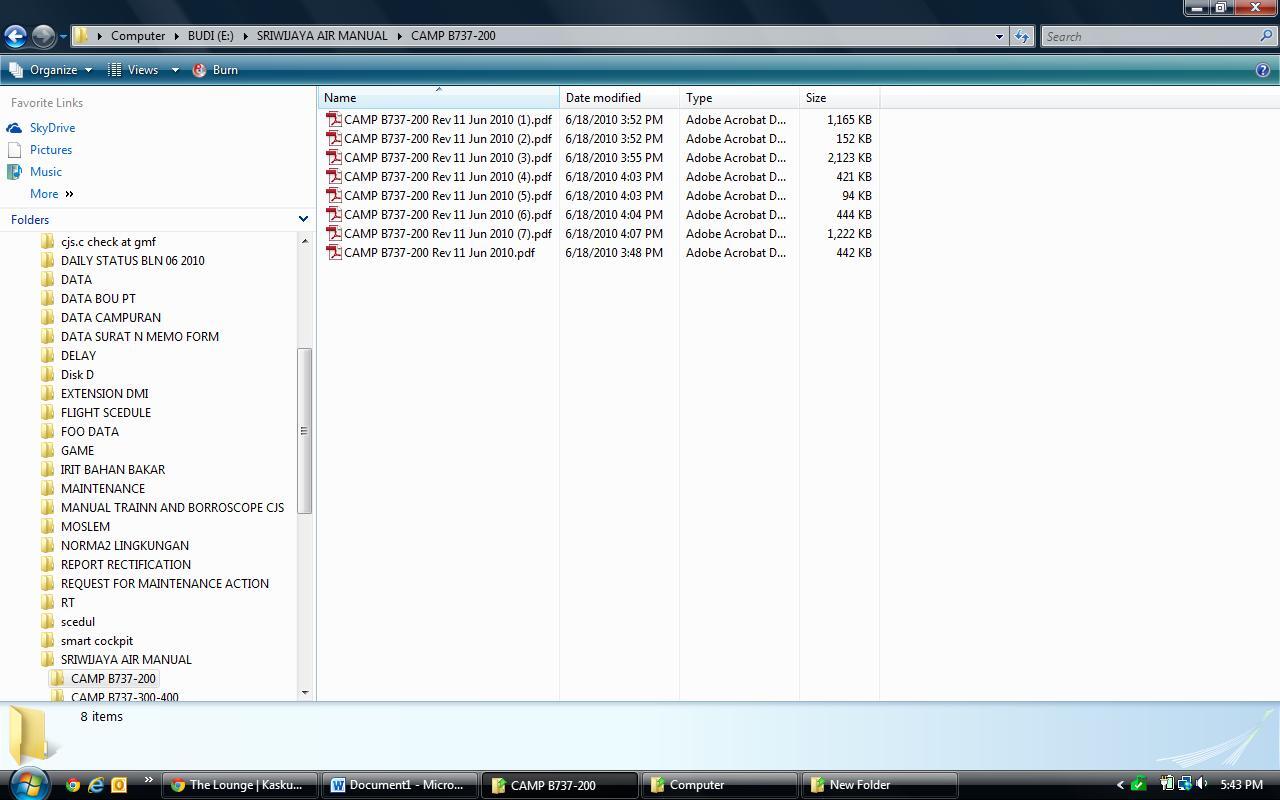Launch Internet Explorer from quick launch

click(x=96, y=785)
